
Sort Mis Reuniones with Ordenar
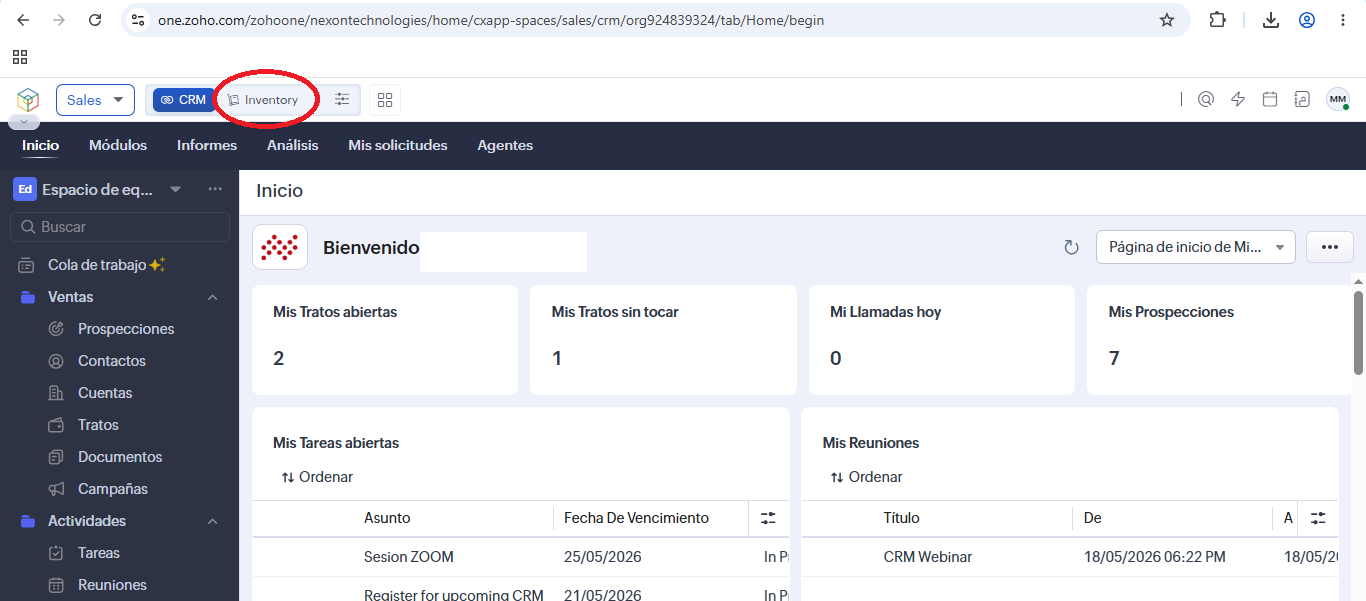point(867,477)
